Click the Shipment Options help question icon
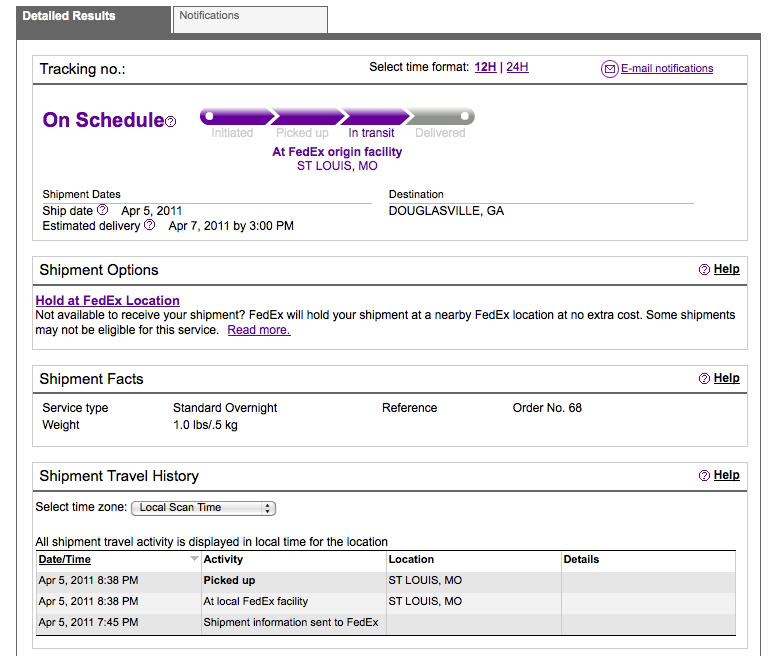The width and height of the screenshot is (774, 656). coord(704,270)
